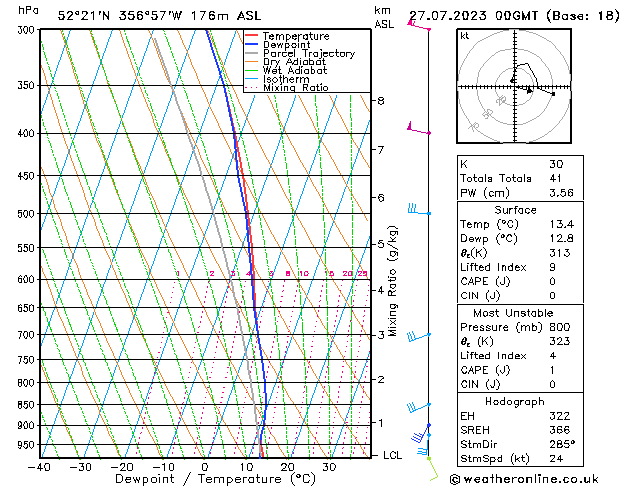Click the 600 hPa pressure axis label
The image size is (629, 486).
click(28, 279)
